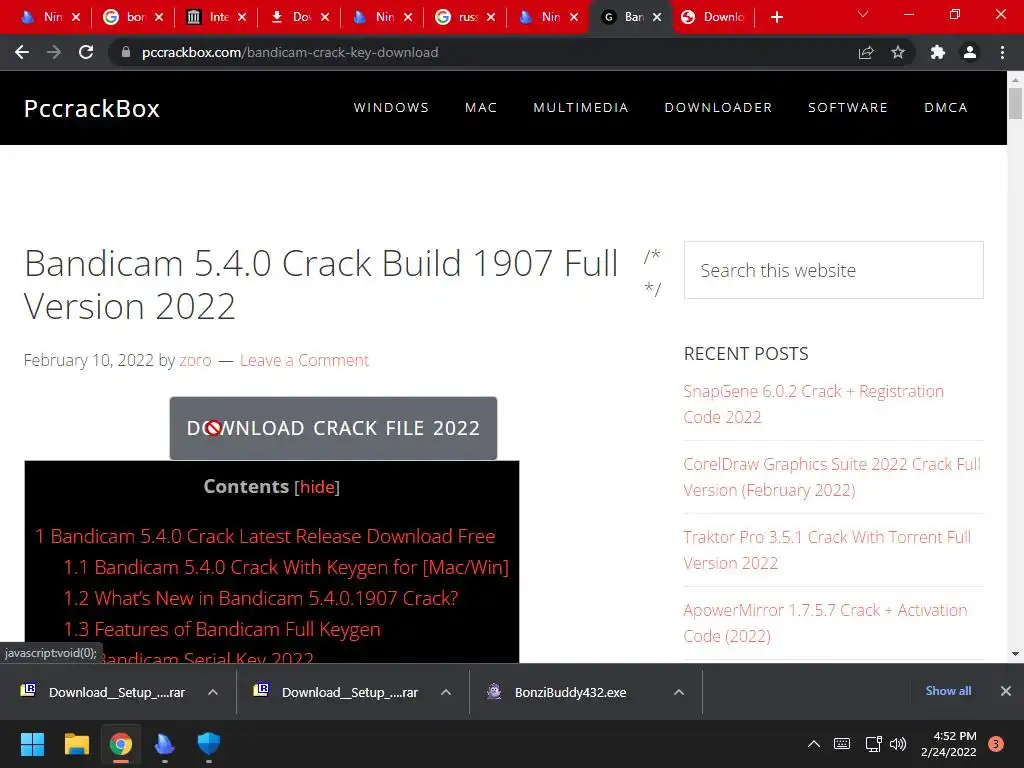Open Chrome three-dot menu
Viewport: 1024px width, 768px height.
1002,52
